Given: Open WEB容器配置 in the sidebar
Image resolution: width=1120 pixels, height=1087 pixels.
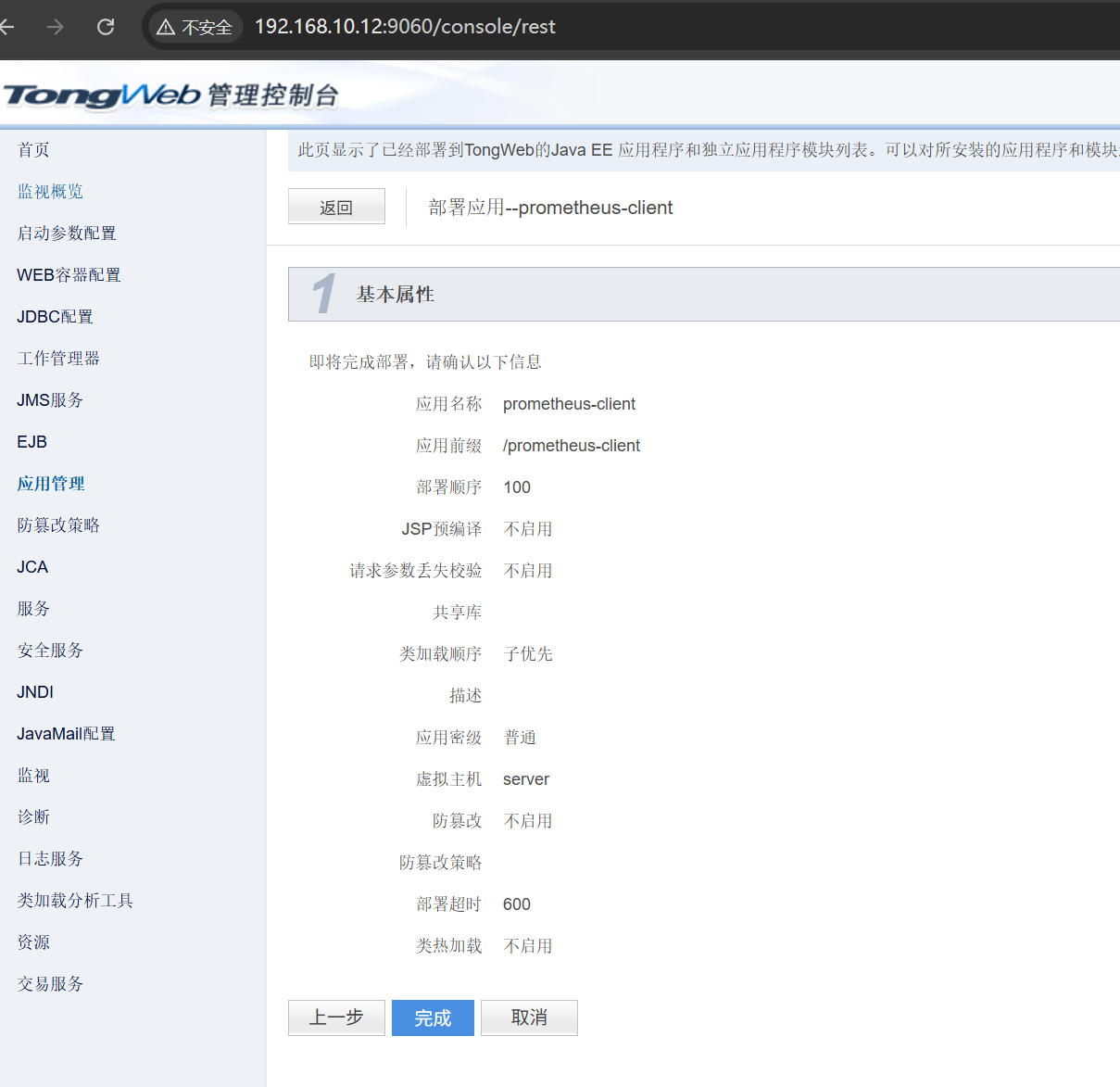Looking at the screenshot, I should (69, 275).
